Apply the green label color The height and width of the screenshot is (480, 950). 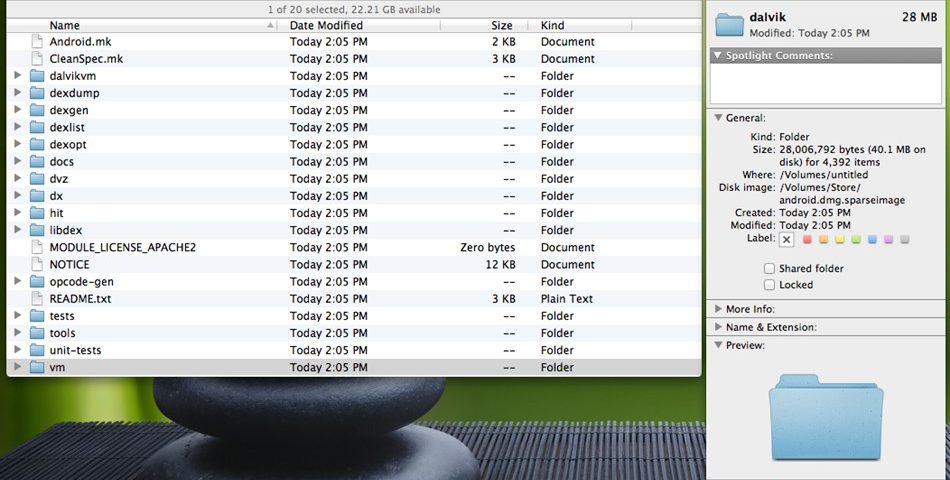pyautogui.click(x=856, y=239)
